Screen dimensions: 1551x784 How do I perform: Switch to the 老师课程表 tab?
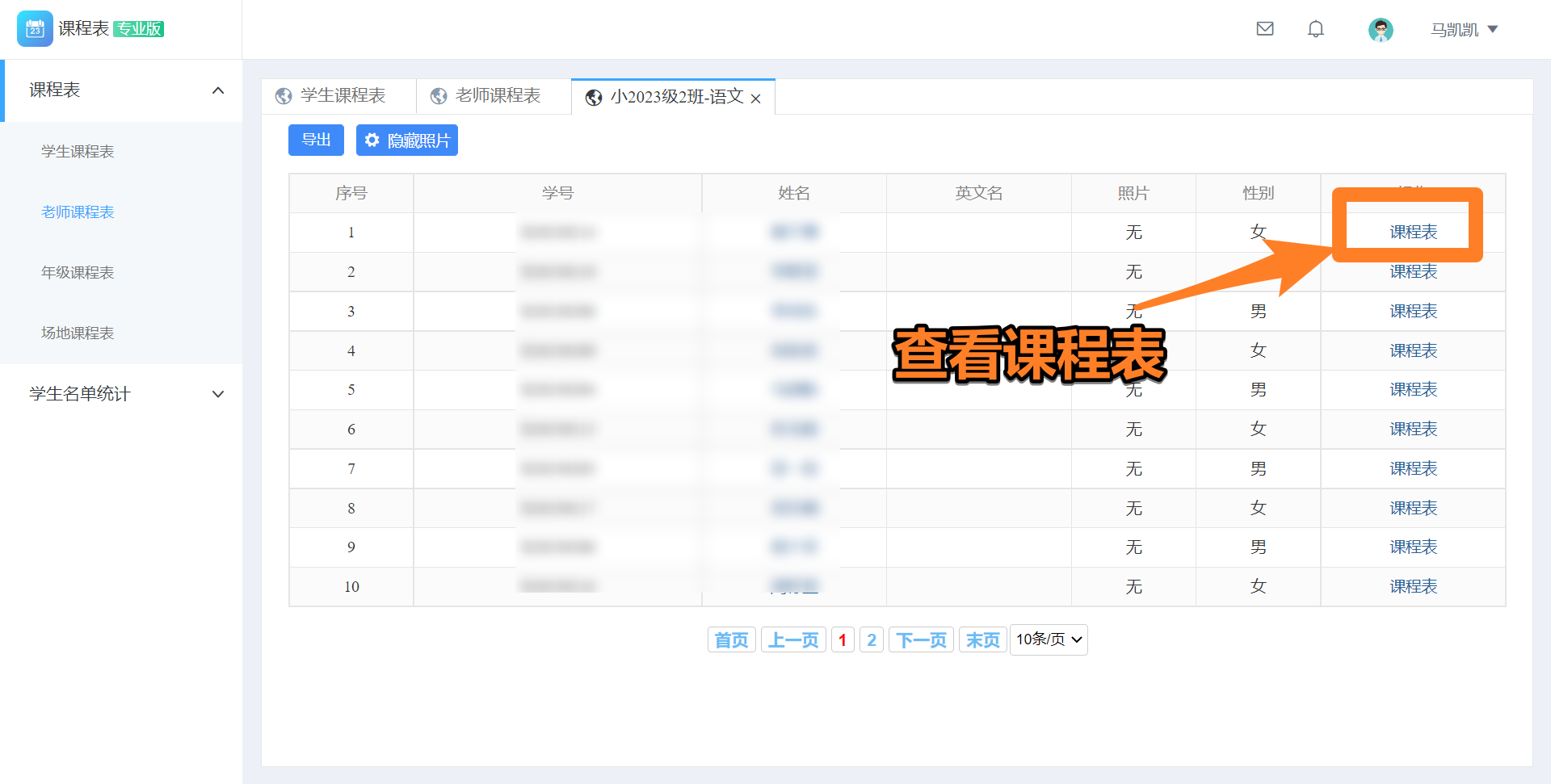point(494,96)
